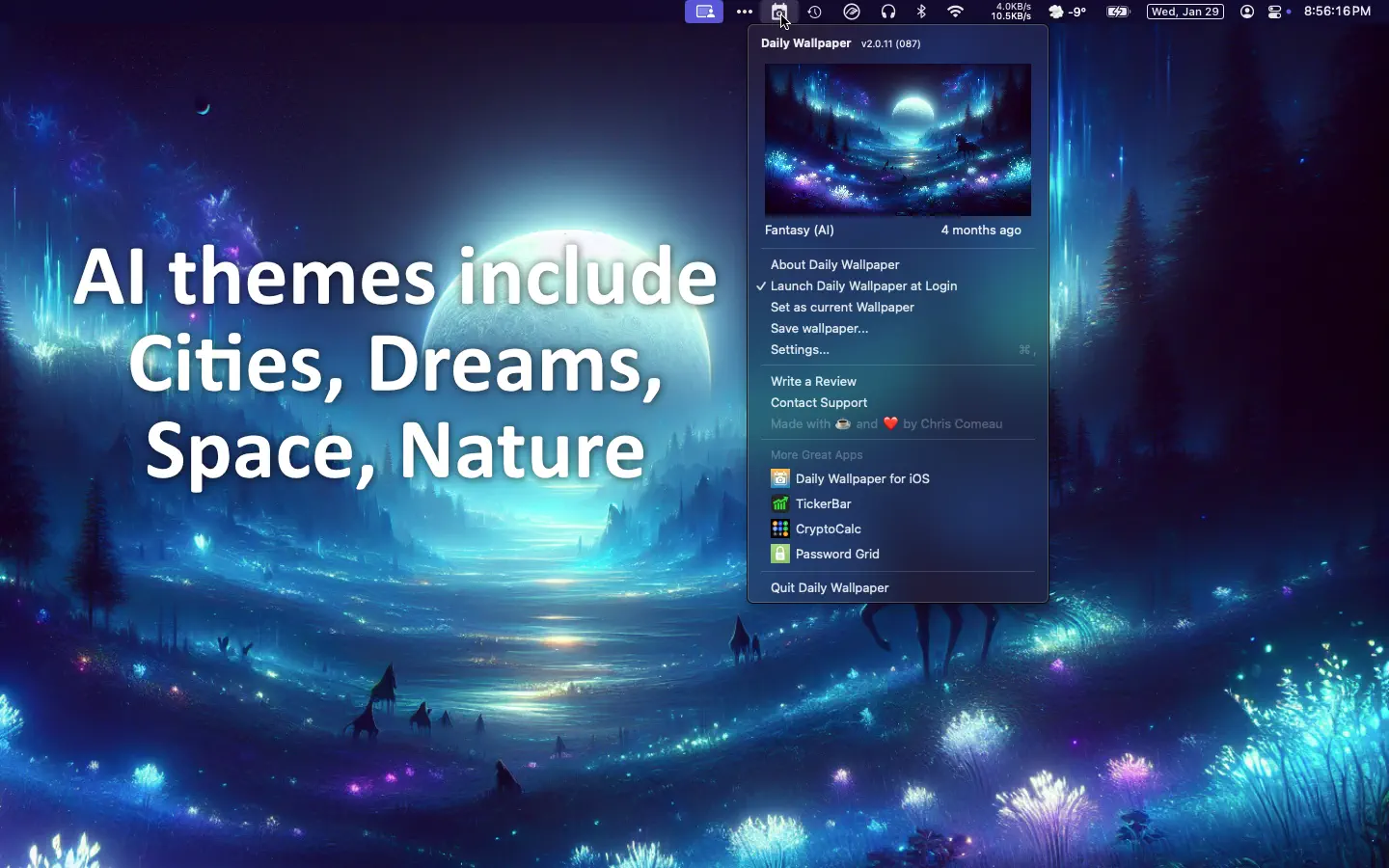The image size is (1389, 868).
Task: Open the Wi-Fi status icon
Action: (955, 12)
